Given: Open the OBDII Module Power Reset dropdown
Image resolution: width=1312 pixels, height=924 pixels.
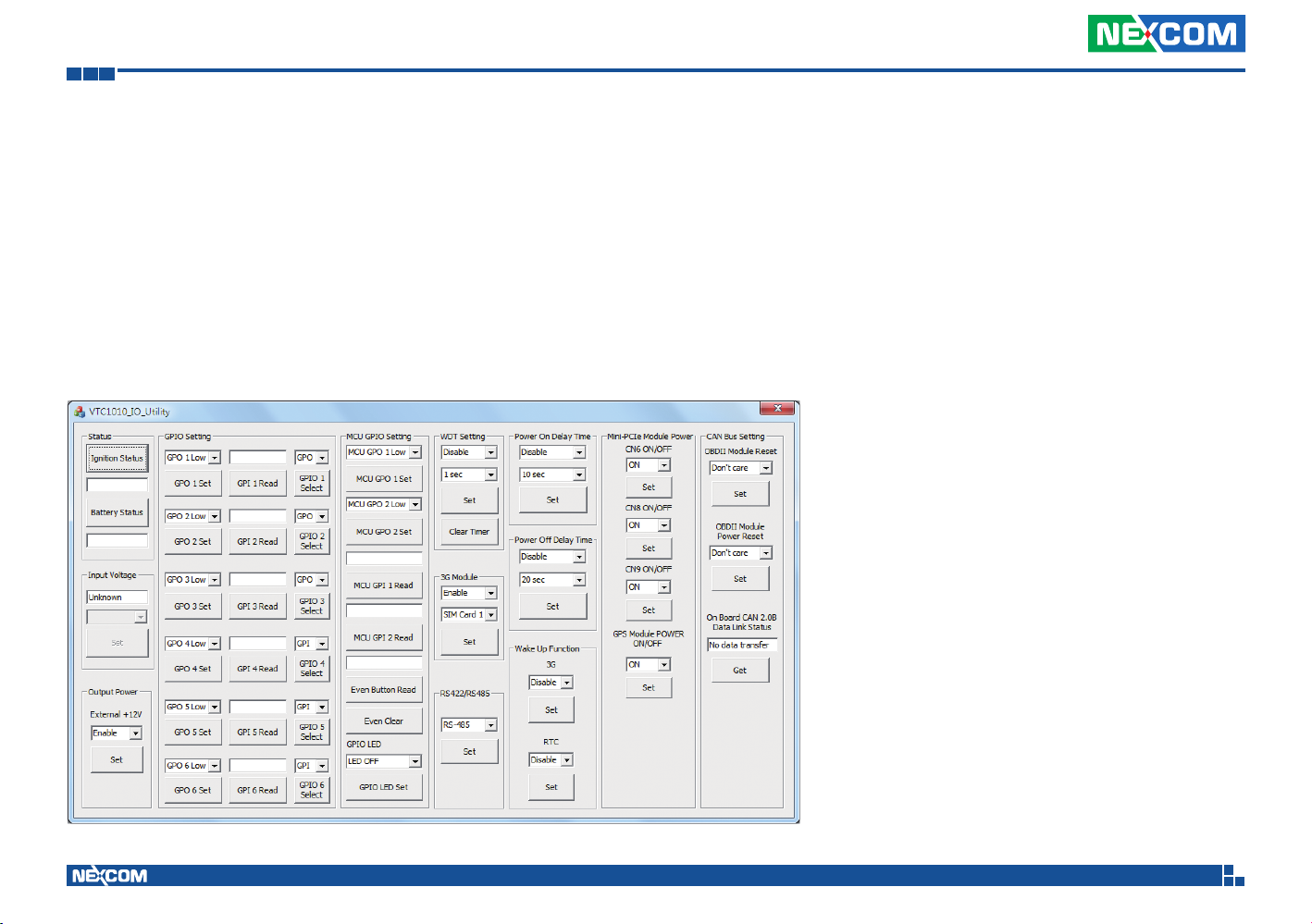Looking at the screenshot, I should click(740, 553).
